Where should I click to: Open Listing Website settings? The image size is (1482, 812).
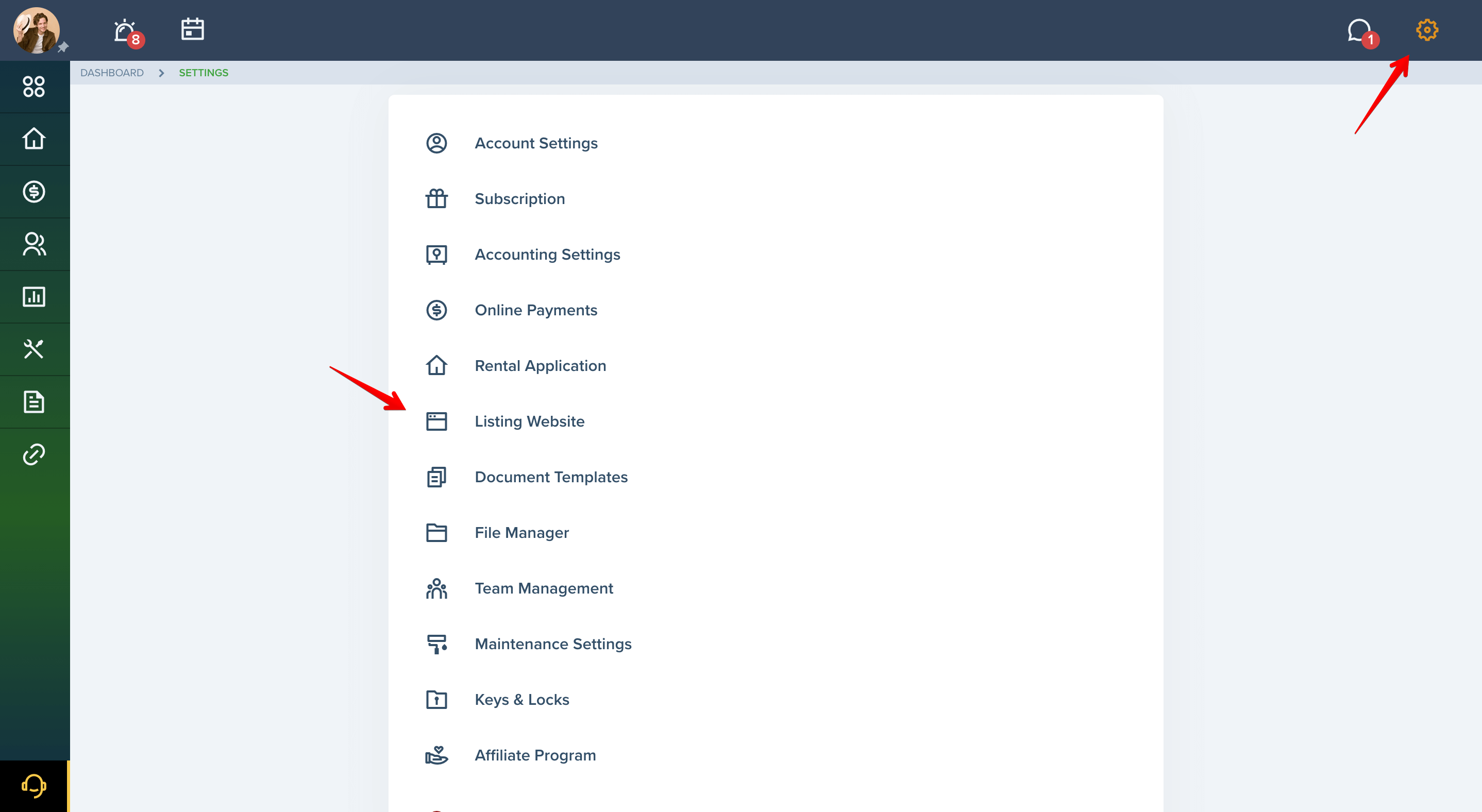coord(529,421)
